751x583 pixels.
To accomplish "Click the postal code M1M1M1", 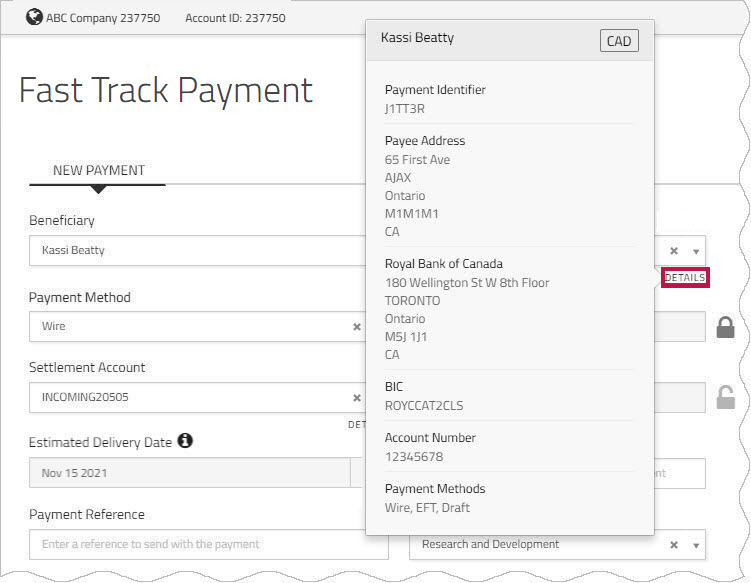I will 411,214.
